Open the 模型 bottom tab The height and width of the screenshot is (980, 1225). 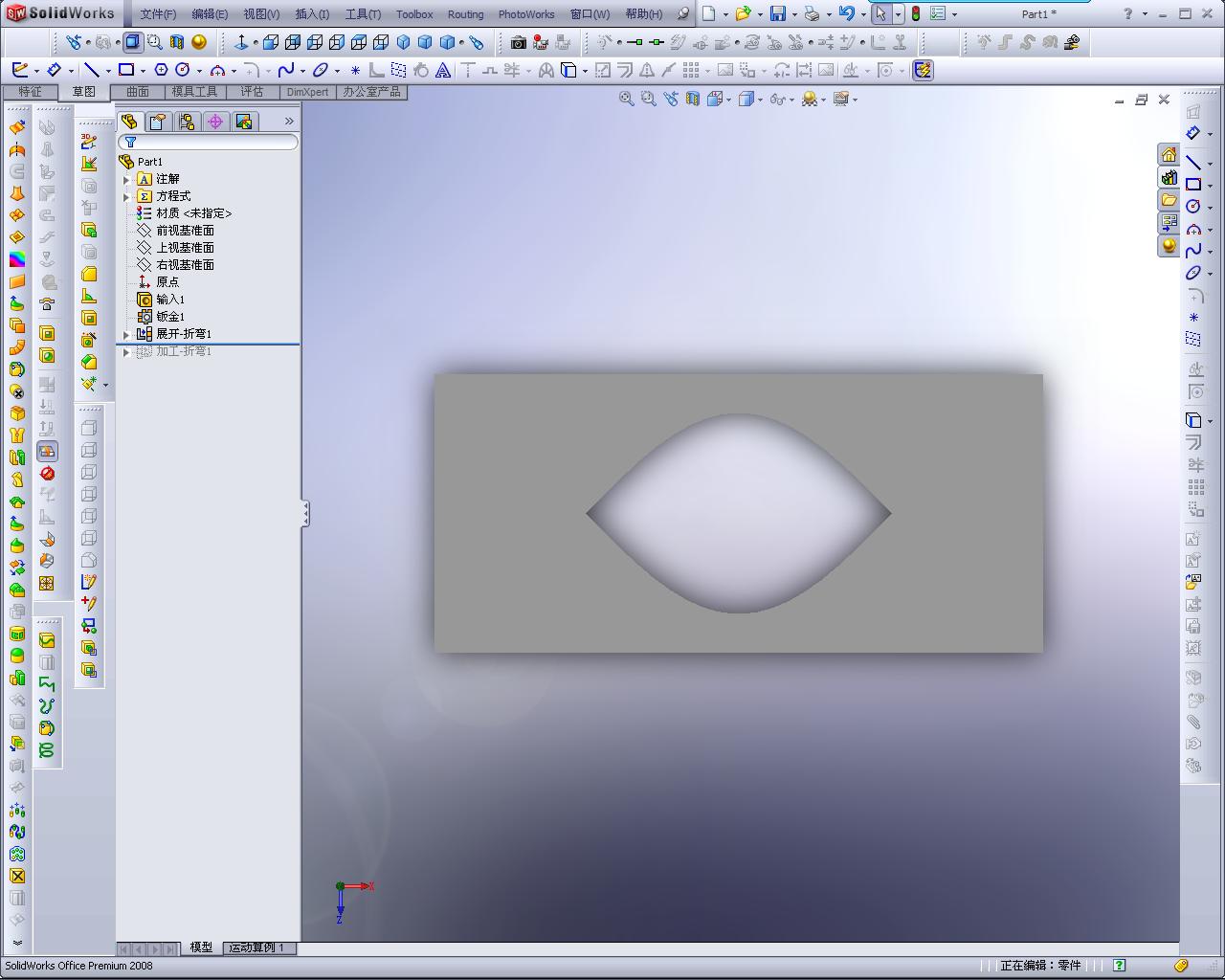point(201,947)
